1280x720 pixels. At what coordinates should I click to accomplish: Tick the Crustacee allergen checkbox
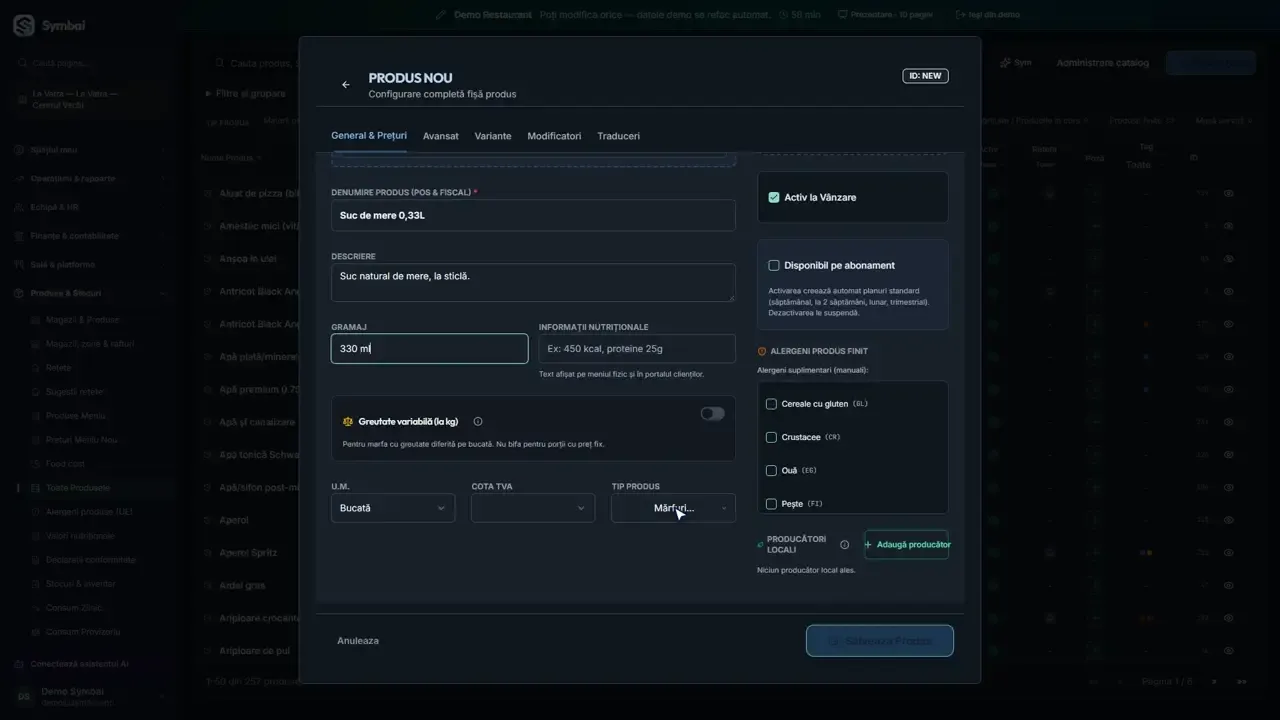[771, 438]
